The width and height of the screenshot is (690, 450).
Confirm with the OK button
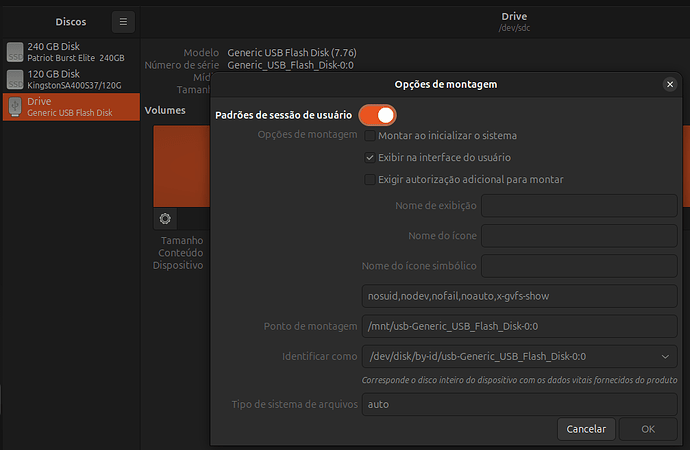click(x=647, y=429)
